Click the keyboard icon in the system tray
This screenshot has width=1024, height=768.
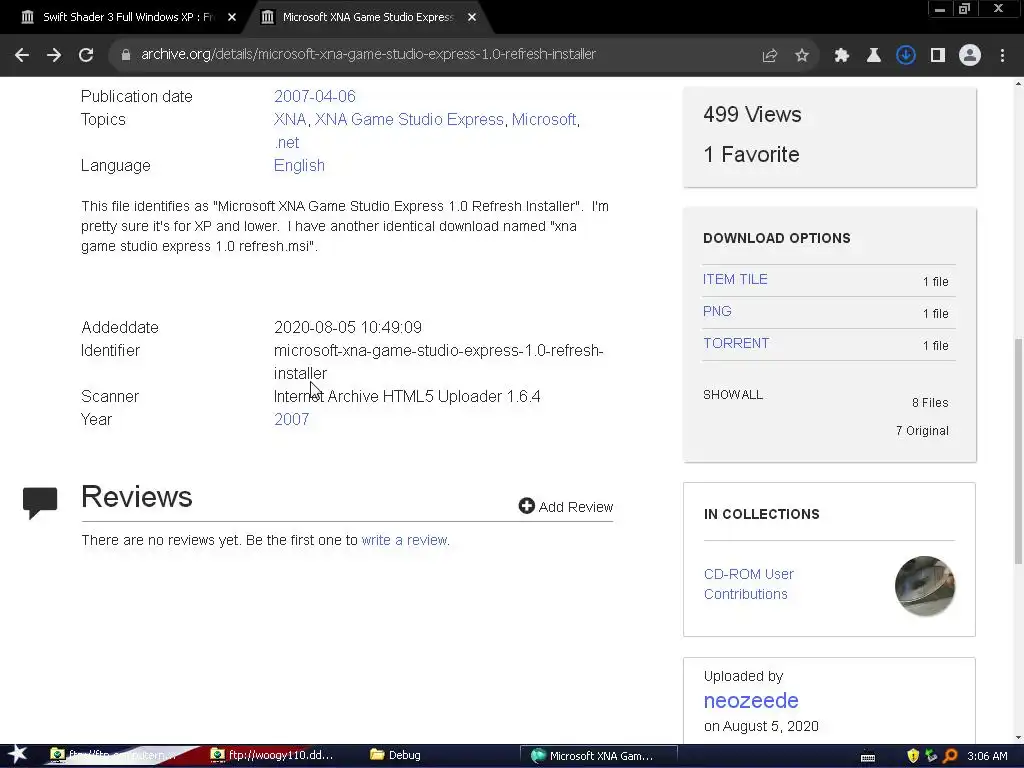[x=868, y=756]
